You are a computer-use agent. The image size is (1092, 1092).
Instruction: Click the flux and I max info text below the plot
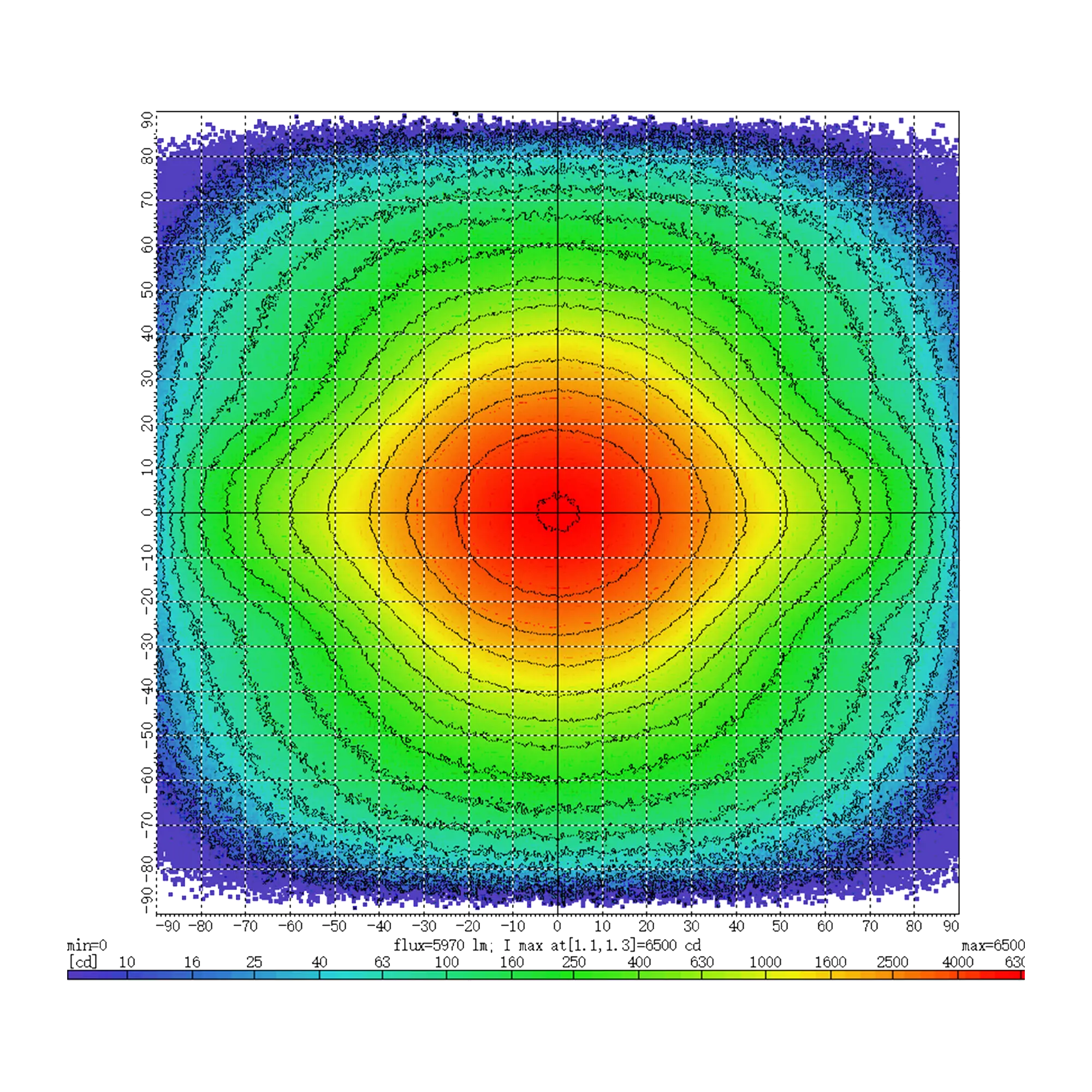pyautogui.click(x=548, y=946)
